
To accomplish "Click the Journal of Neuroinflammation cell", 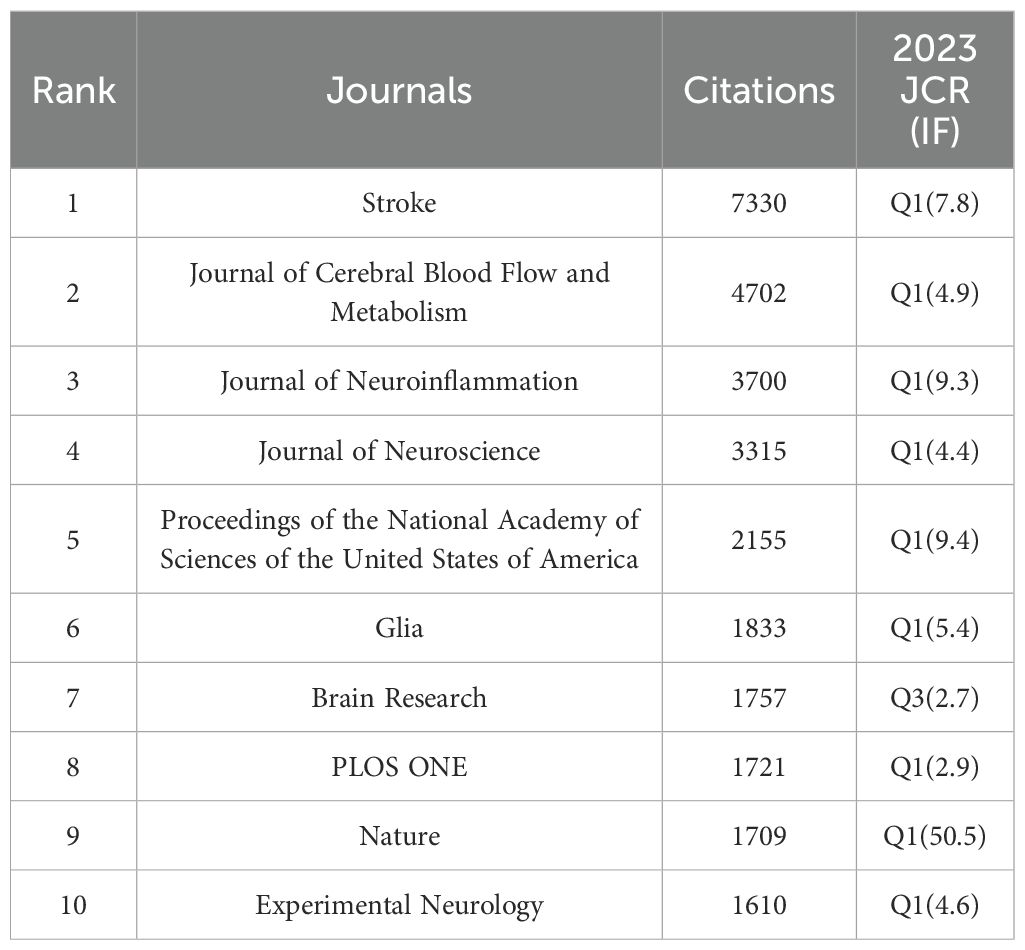I will coord(399,381).
